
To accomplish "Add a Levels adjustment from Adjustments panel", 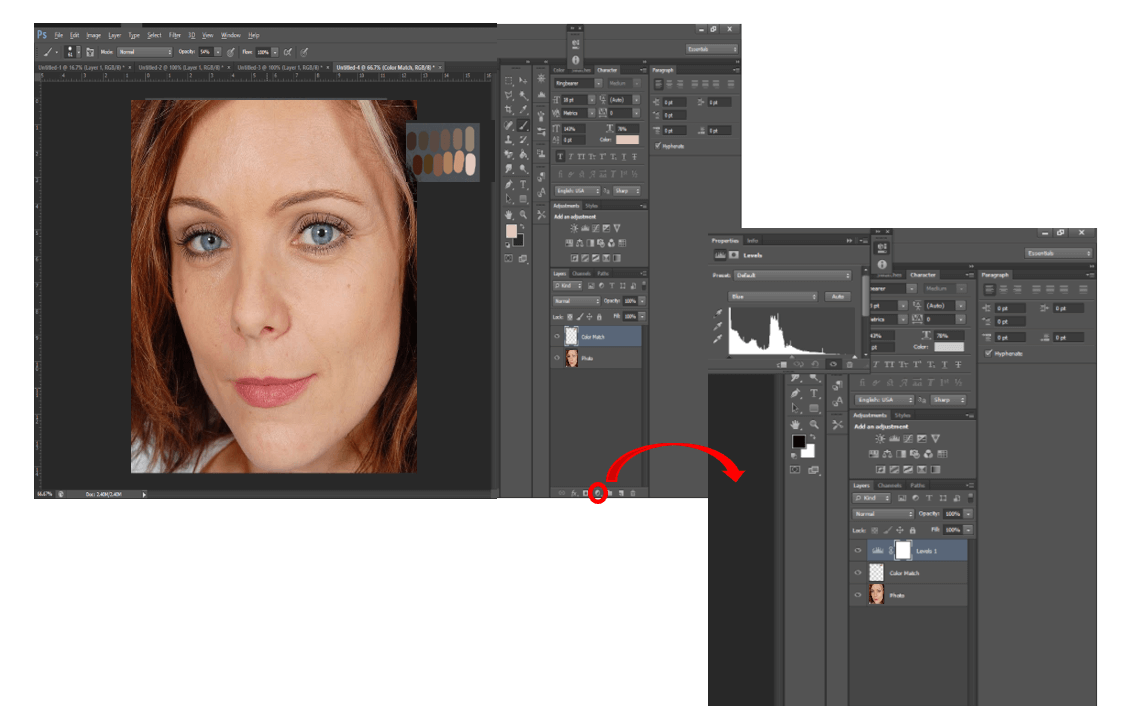I will [585, 229].
